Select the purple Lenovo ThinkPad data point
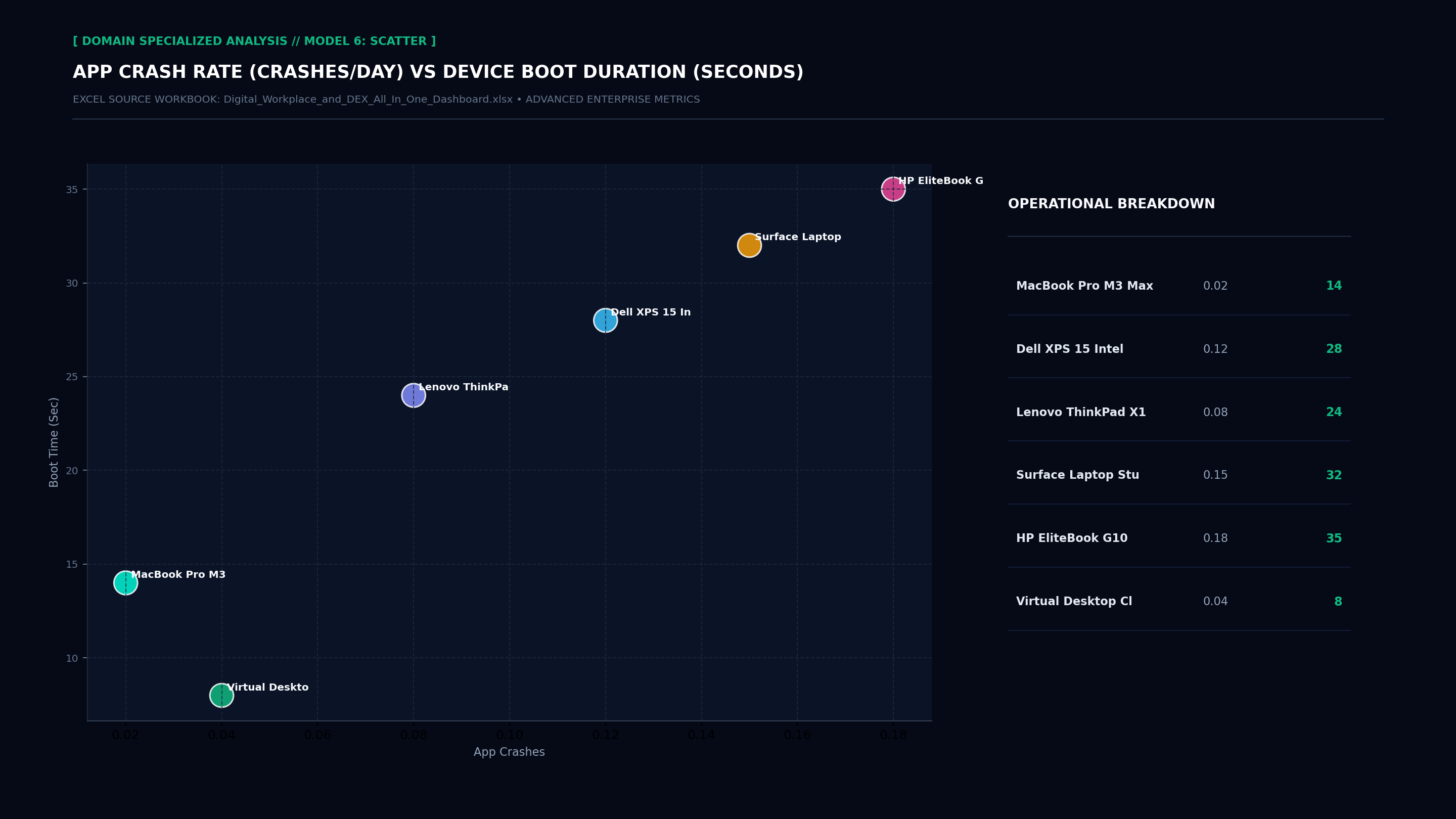Image resolution: width=1456 pixels, height=819 pixels. coord(413,395)
